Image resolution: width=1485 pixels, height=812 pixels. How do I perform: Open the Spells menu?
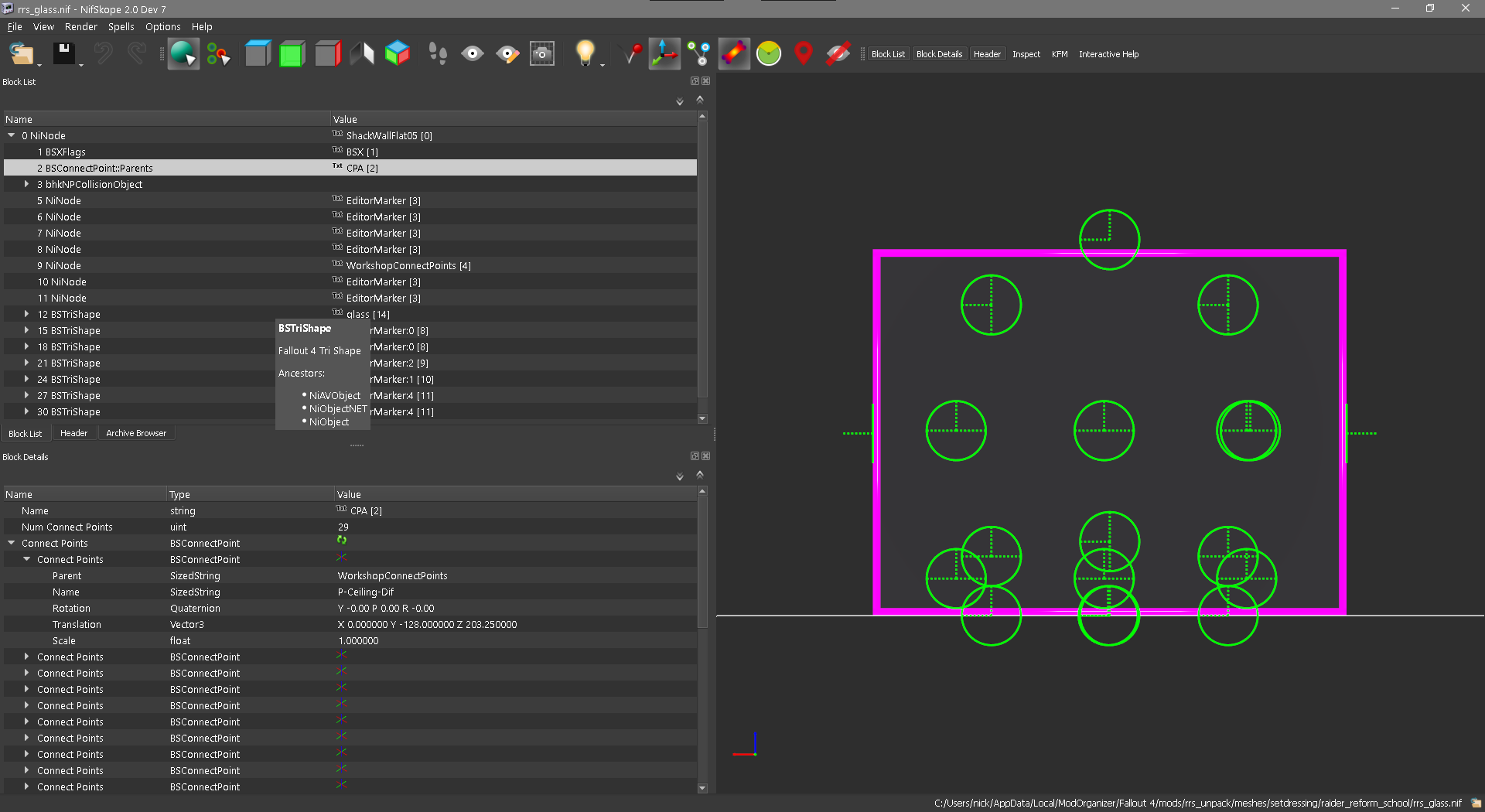(x=121, y=26)
